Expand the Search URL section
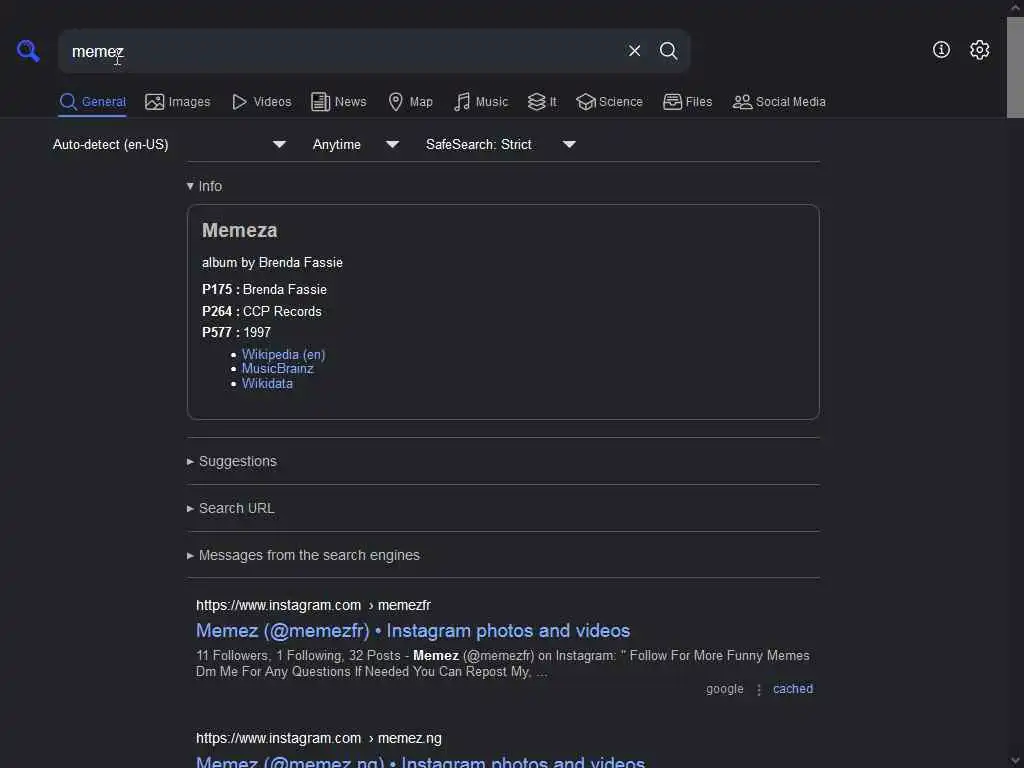1024x768 pixels. pyautogui.click(x=231, y=508)
